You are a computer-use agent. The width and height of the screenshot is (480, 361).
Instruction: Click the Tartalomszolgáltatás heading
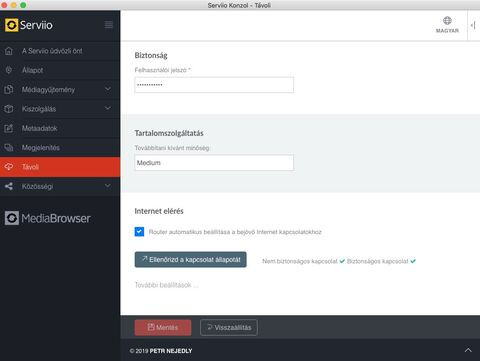click(x=169, y=133)
